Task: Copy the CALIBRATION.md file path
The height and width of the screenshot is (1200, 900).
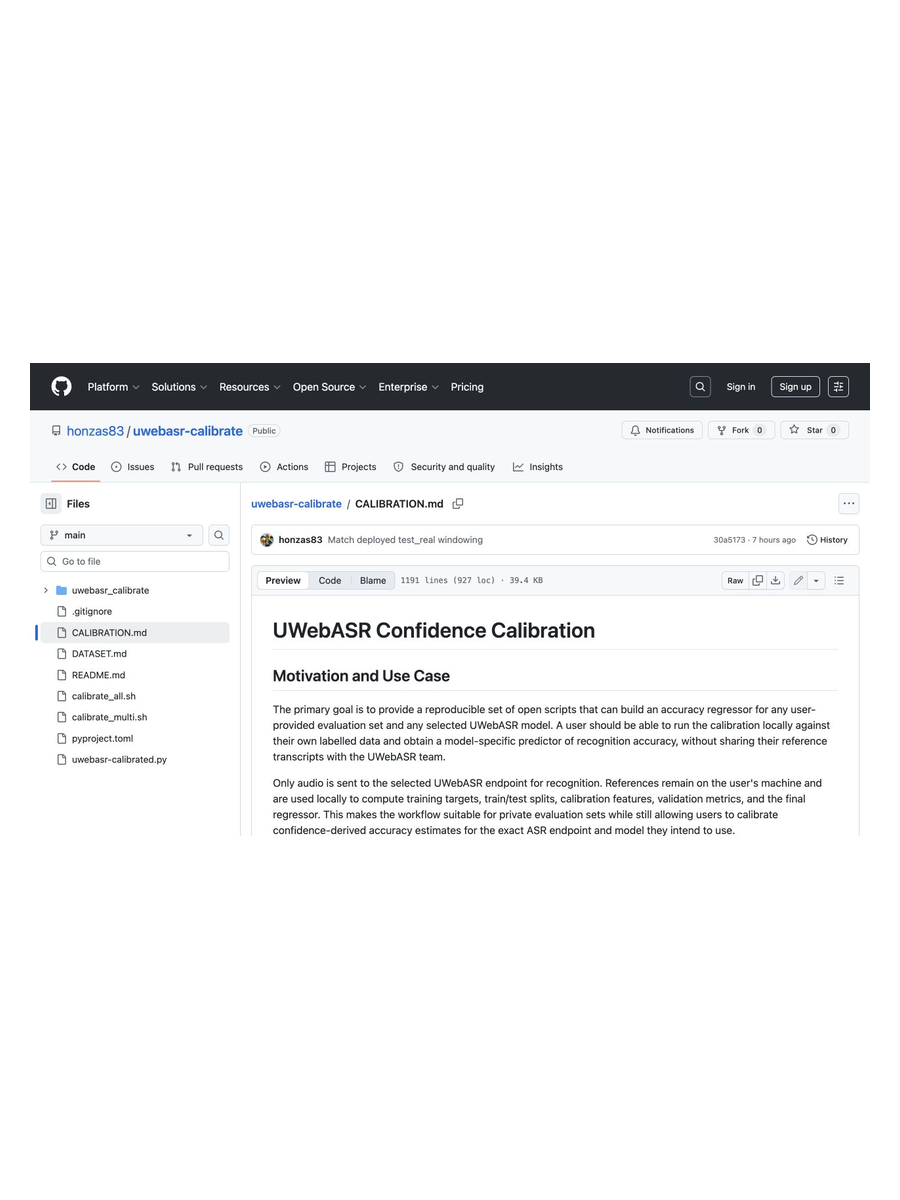Action: coord(458,504)
